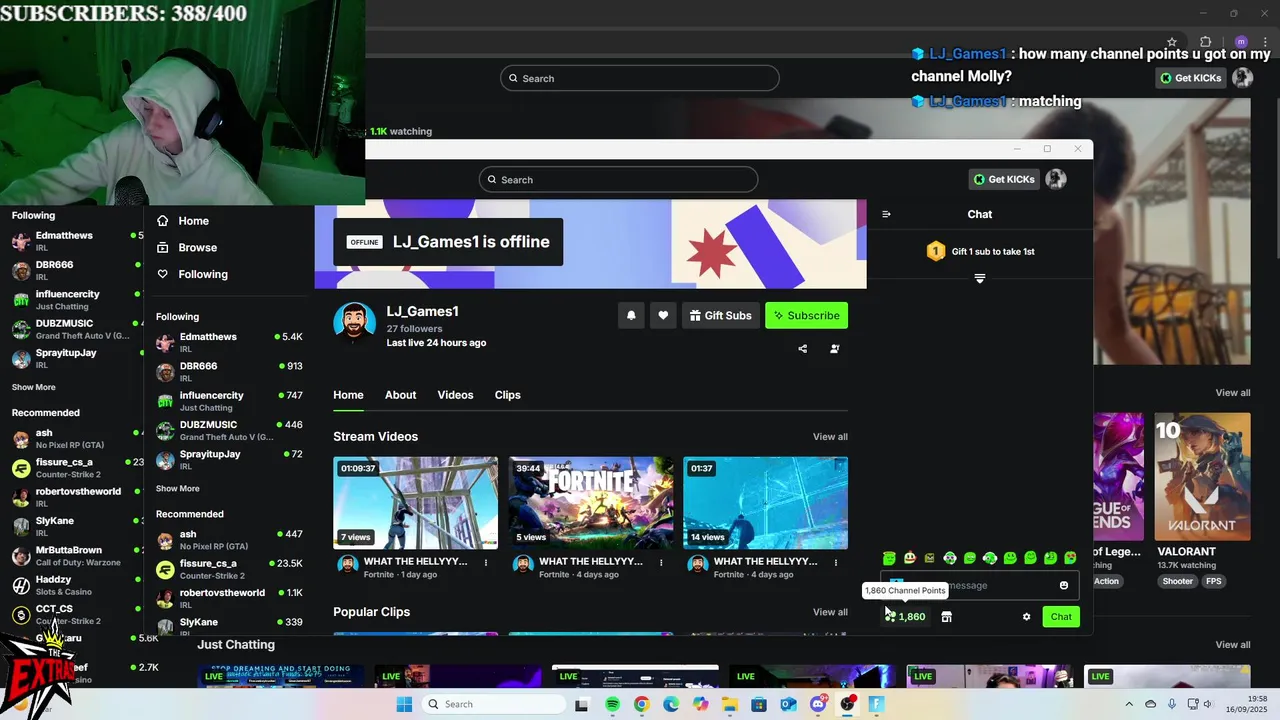Open Spotify from the taskbar
This screenshot has height=720, width=1280.
click(612, 705)
